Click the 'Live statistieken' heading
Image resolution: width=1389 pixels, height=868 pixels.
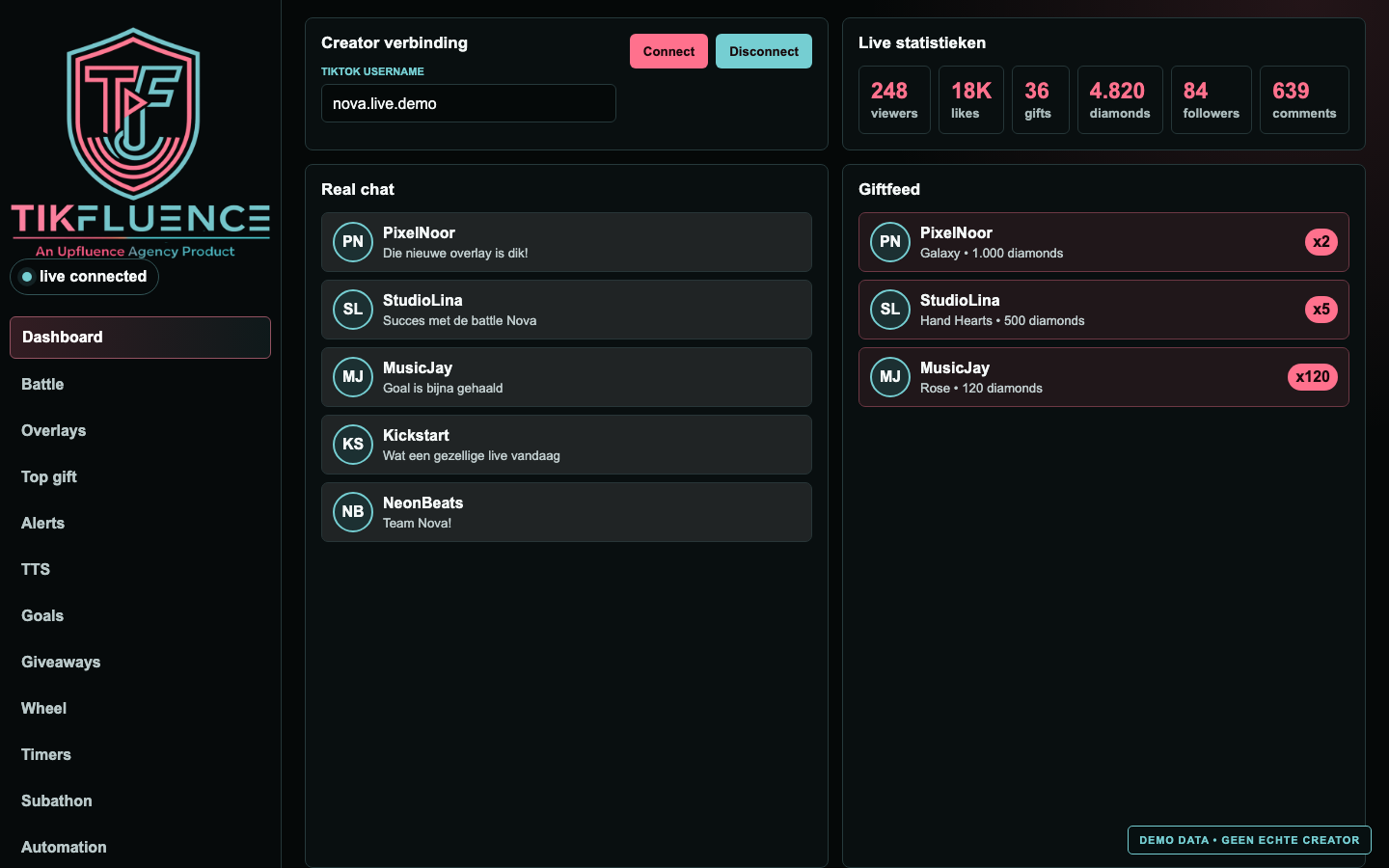[x=922, y=43]
